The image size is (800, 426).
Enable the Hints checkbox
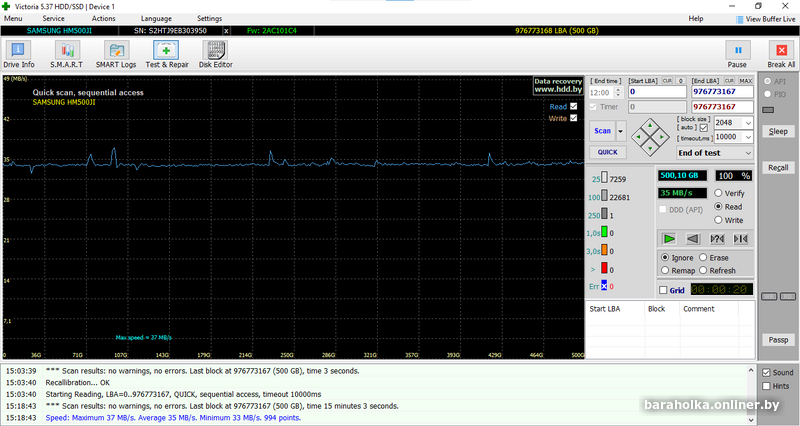[x=766, y=386]
